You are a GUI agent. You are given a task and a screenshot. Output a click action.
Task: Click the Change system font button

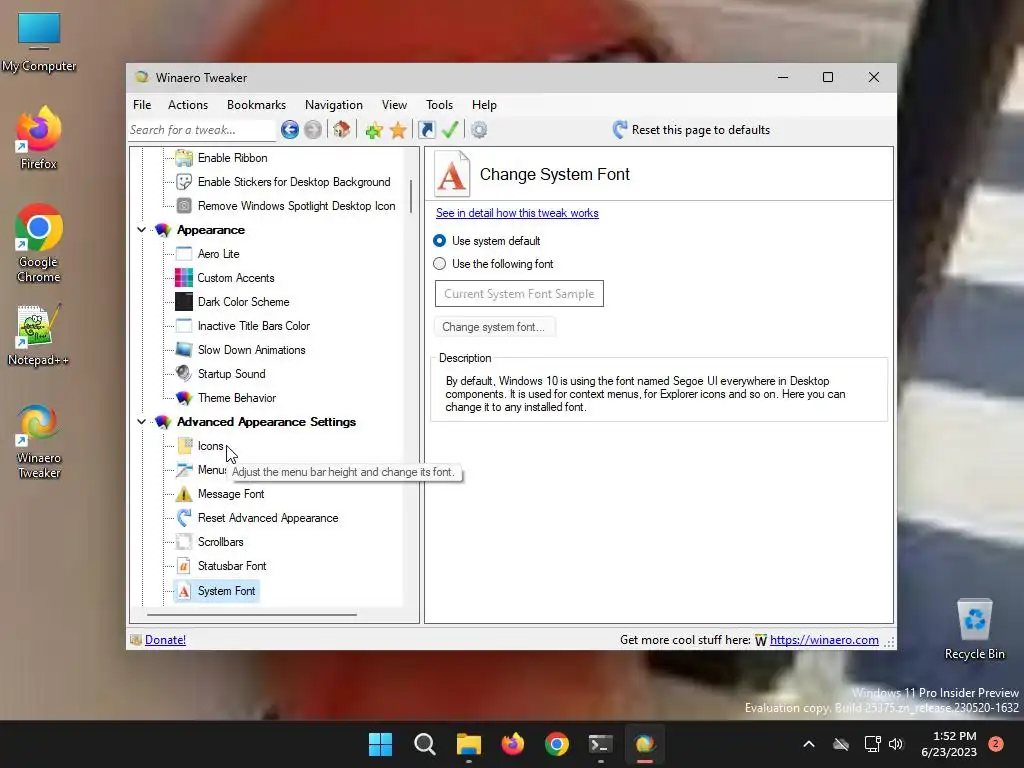pos(494,327)
